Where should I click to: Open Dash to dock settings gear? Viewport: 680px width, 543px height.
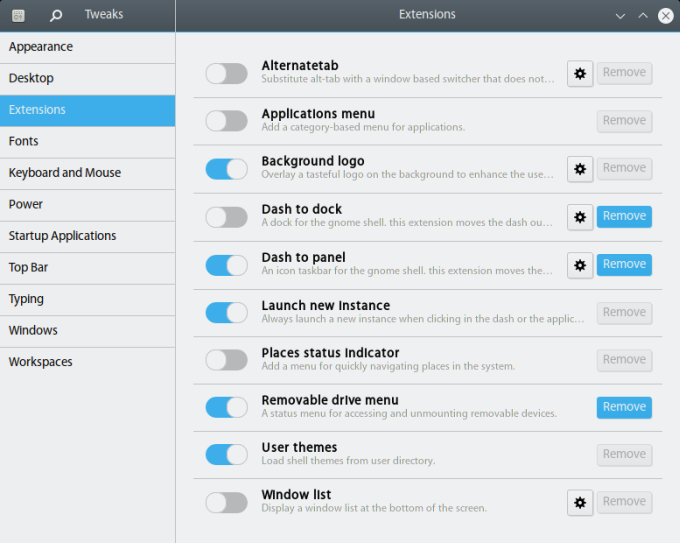580,216
